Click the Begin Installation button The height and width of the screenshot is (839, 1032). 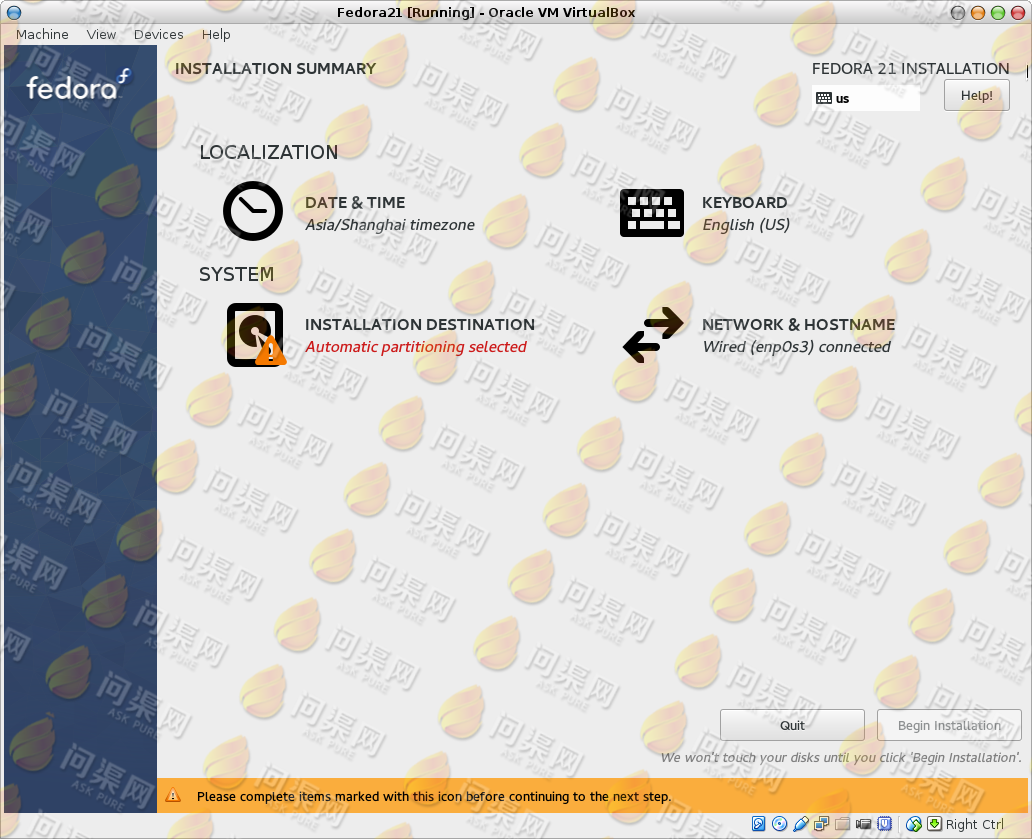(949, 725)
